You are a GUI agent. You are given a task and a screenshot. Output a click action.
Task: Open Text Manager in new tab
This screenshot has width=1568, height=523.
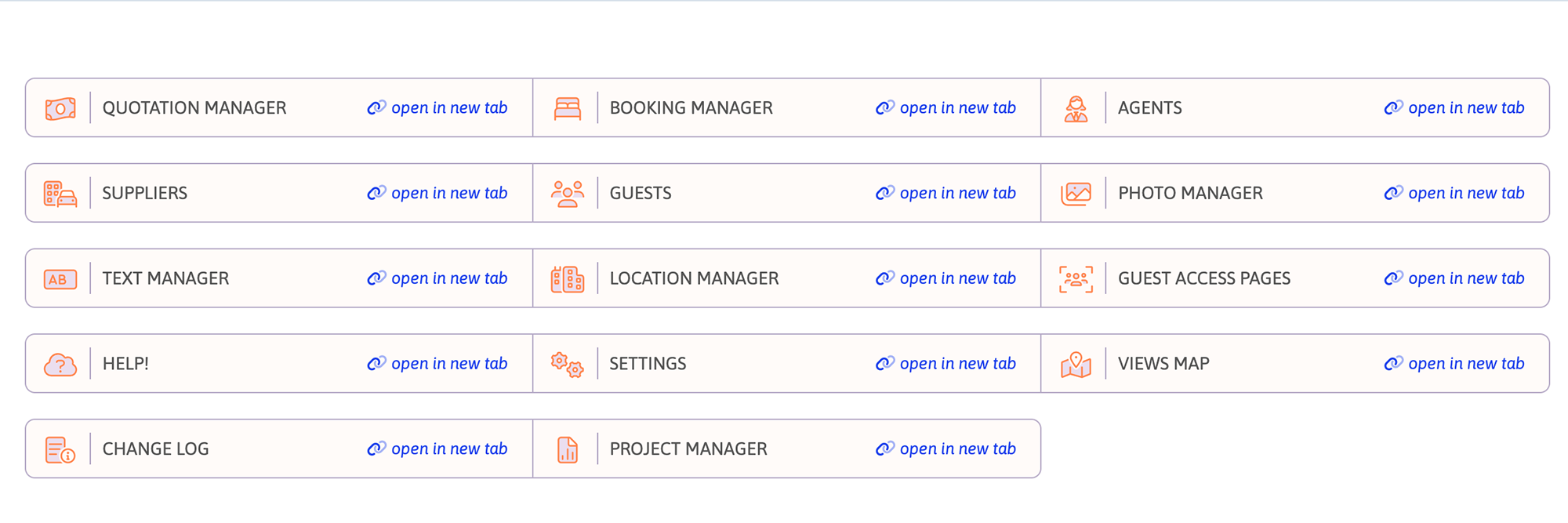[449, 279]
